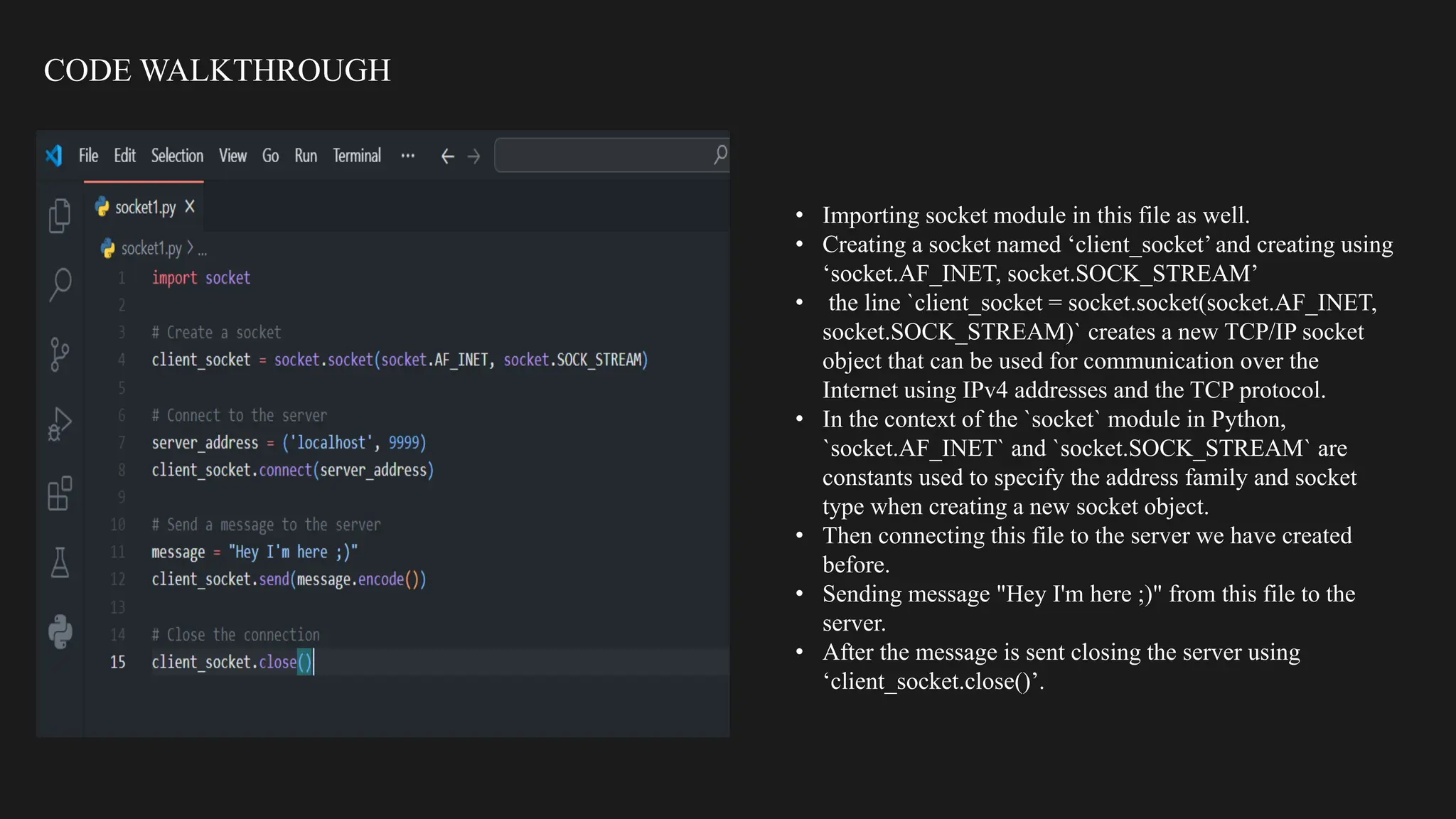This screenshot has height=819, width=1456.
Task: Open the Testing flask icon
Action: tap(60, 562)
